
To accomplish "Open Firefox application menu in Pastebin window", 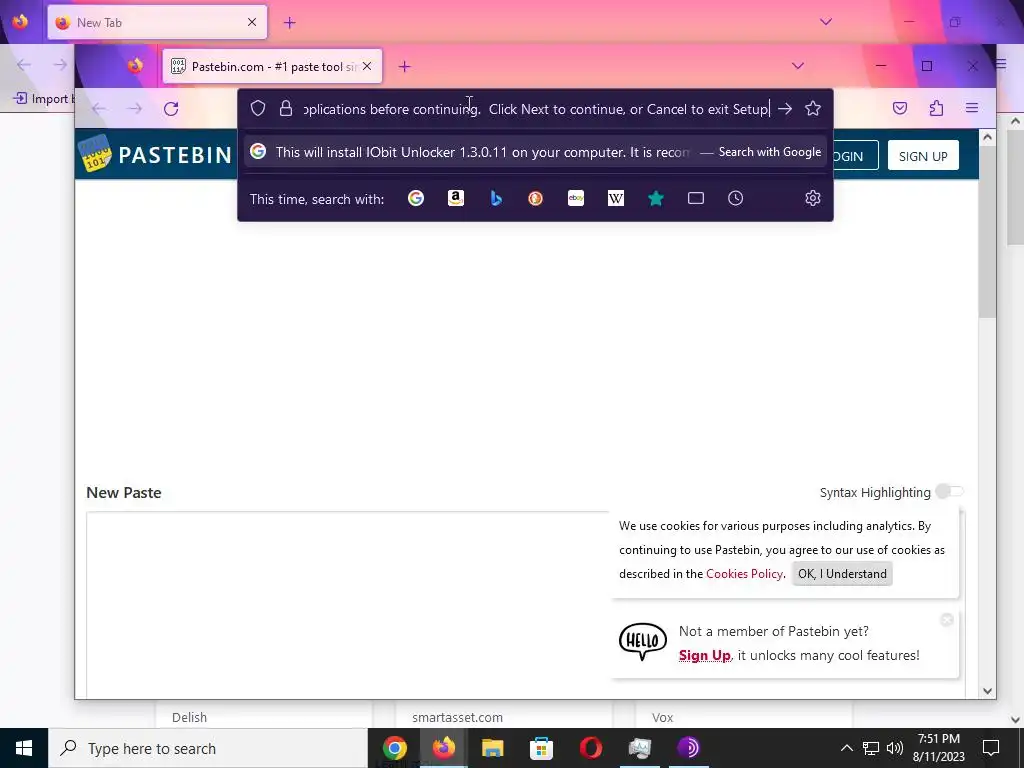I will click(x=972, y=108).
